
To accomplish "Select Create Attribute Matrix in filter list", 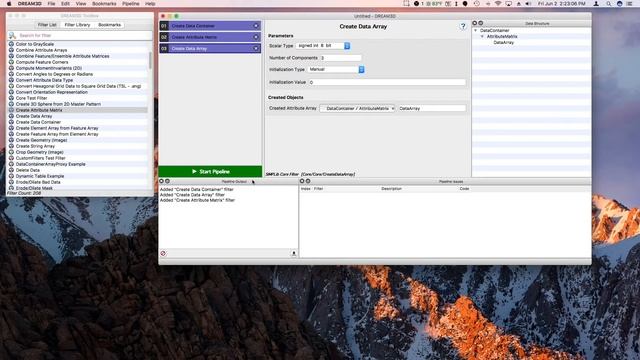I will pyautogui.click(x=78, y=110).
